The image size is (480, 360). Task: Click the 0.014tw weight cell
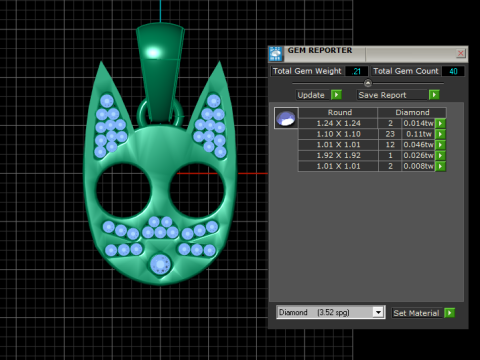(x=418, y=123)
